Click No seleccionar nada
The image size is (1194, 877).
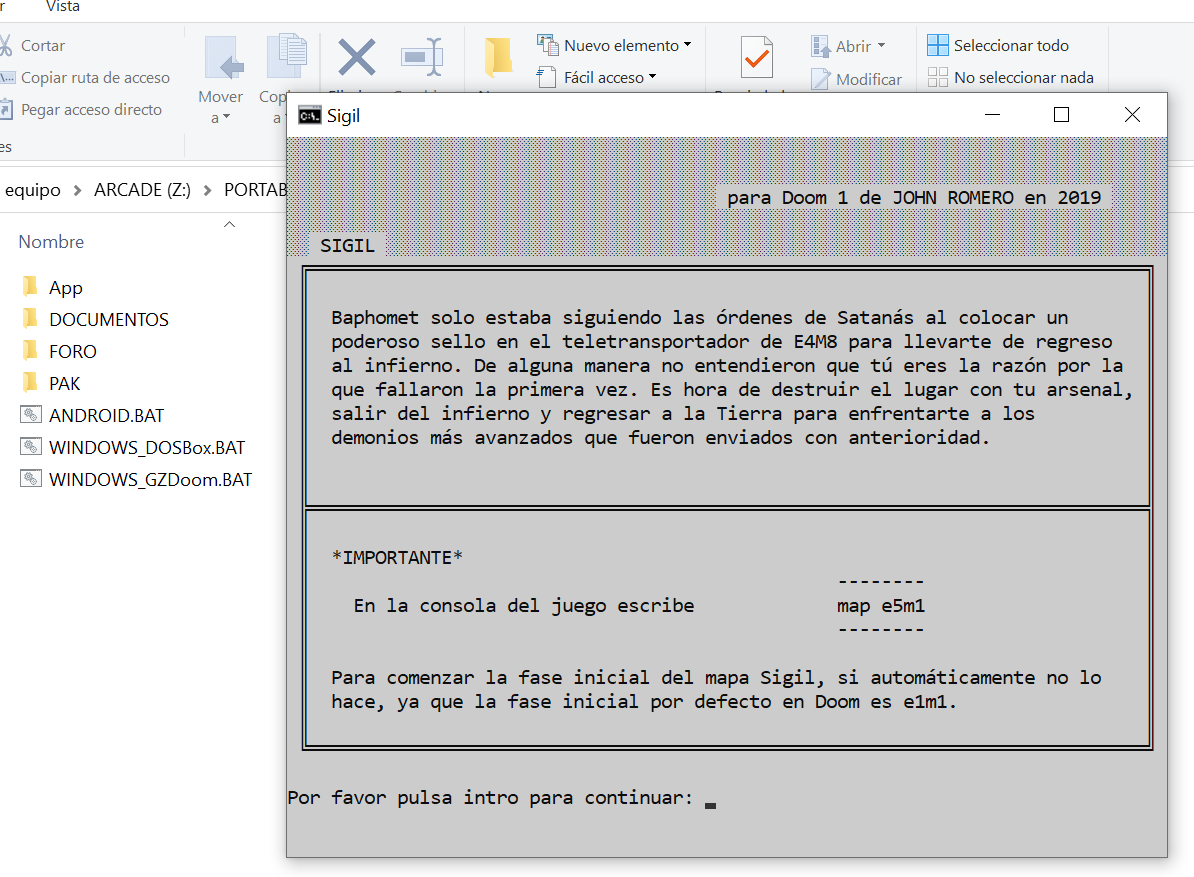(1023, 78)
